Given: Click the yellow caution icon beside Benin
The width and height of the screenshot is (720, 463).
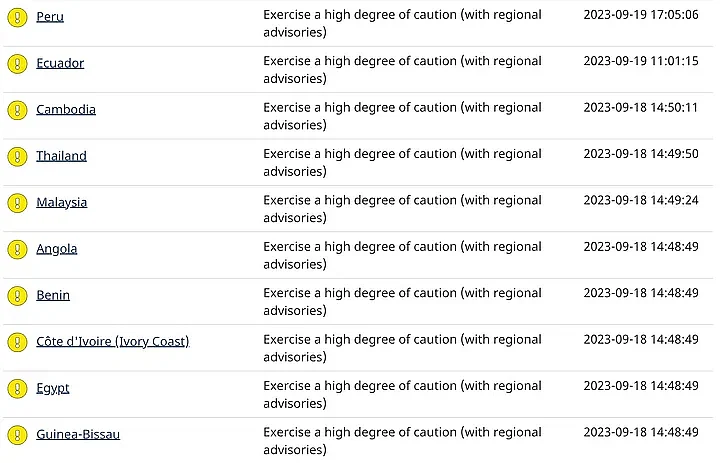Looking at the screenshot, I should pyautogui.click(x=17, y=296).
